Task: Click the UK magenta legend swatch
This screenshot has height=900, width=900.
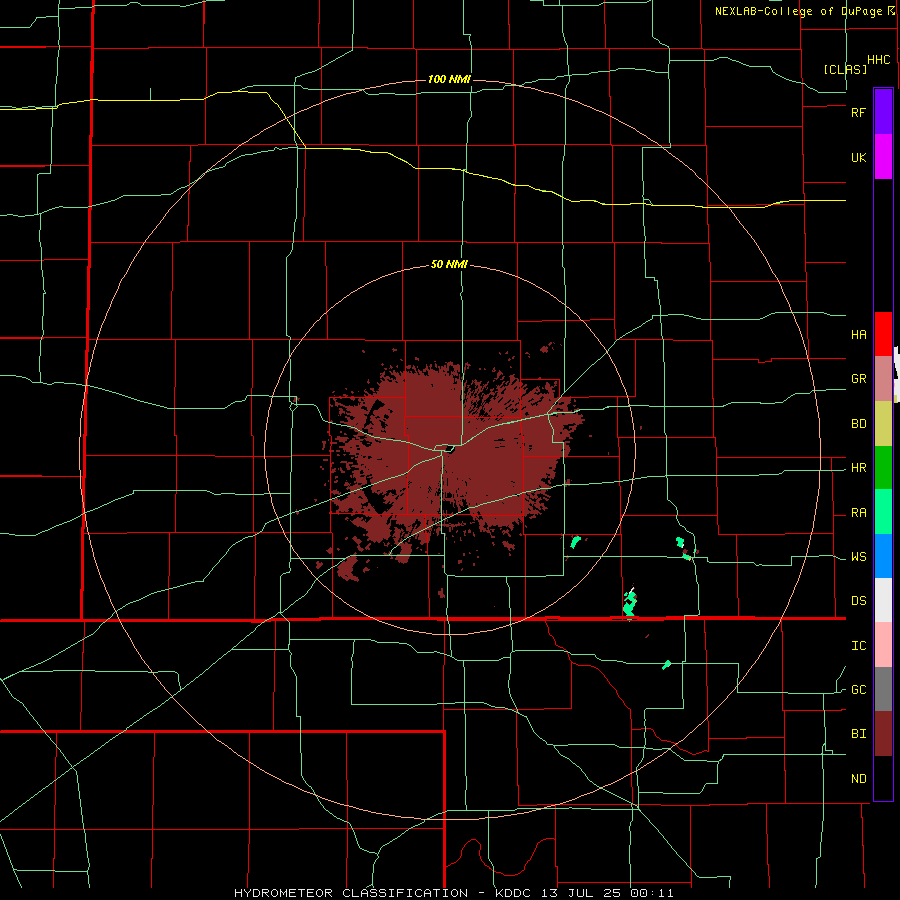Action: (x=883, y=157)
